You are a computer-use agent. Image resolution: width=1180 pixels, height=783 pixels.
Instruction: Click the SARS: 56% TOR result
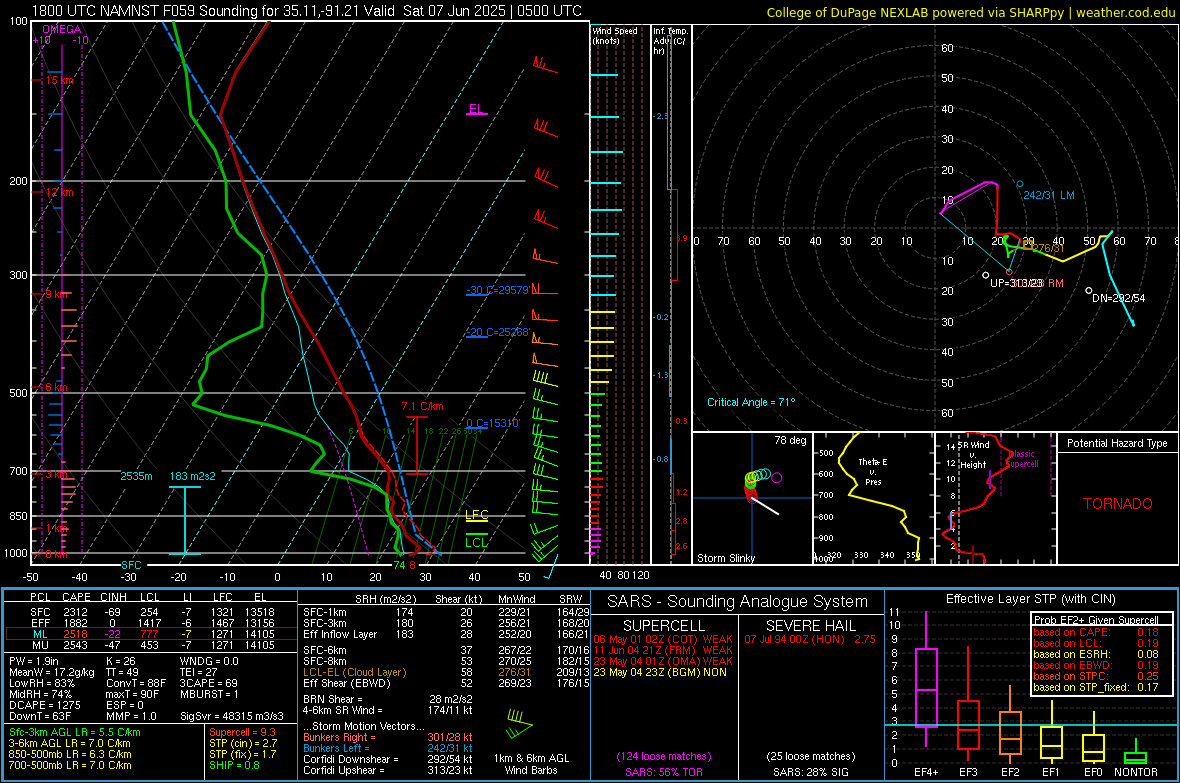[663, 772]
